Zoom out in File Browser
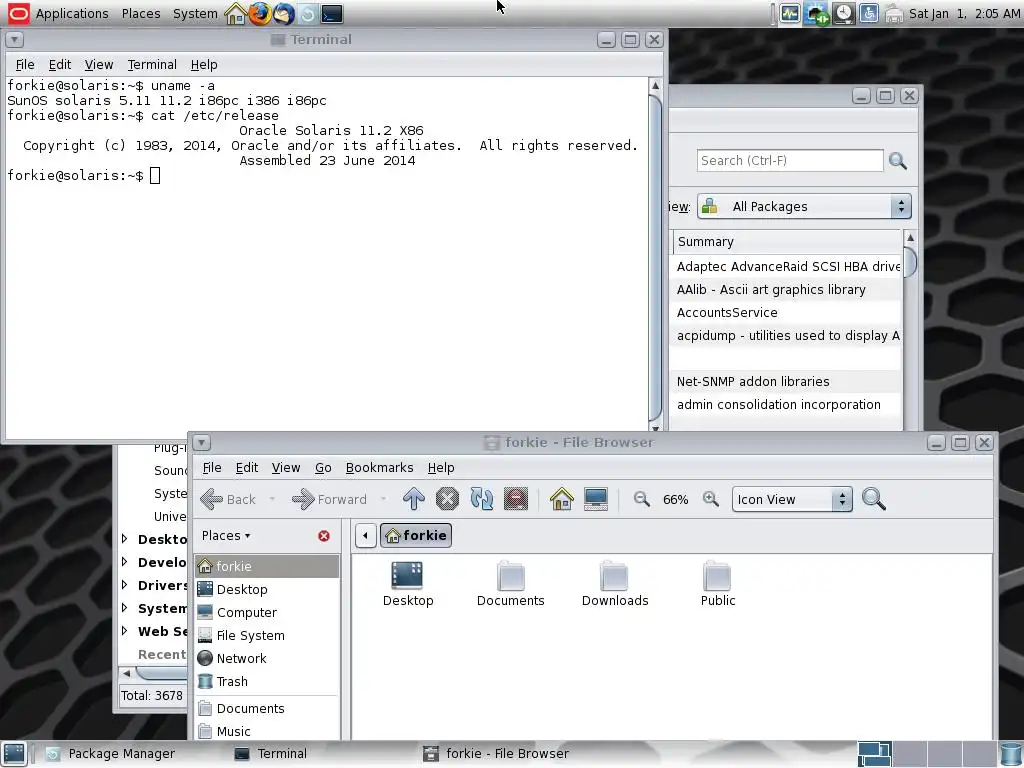Viewport: 1024px width, 768px height. click(641, 499)
